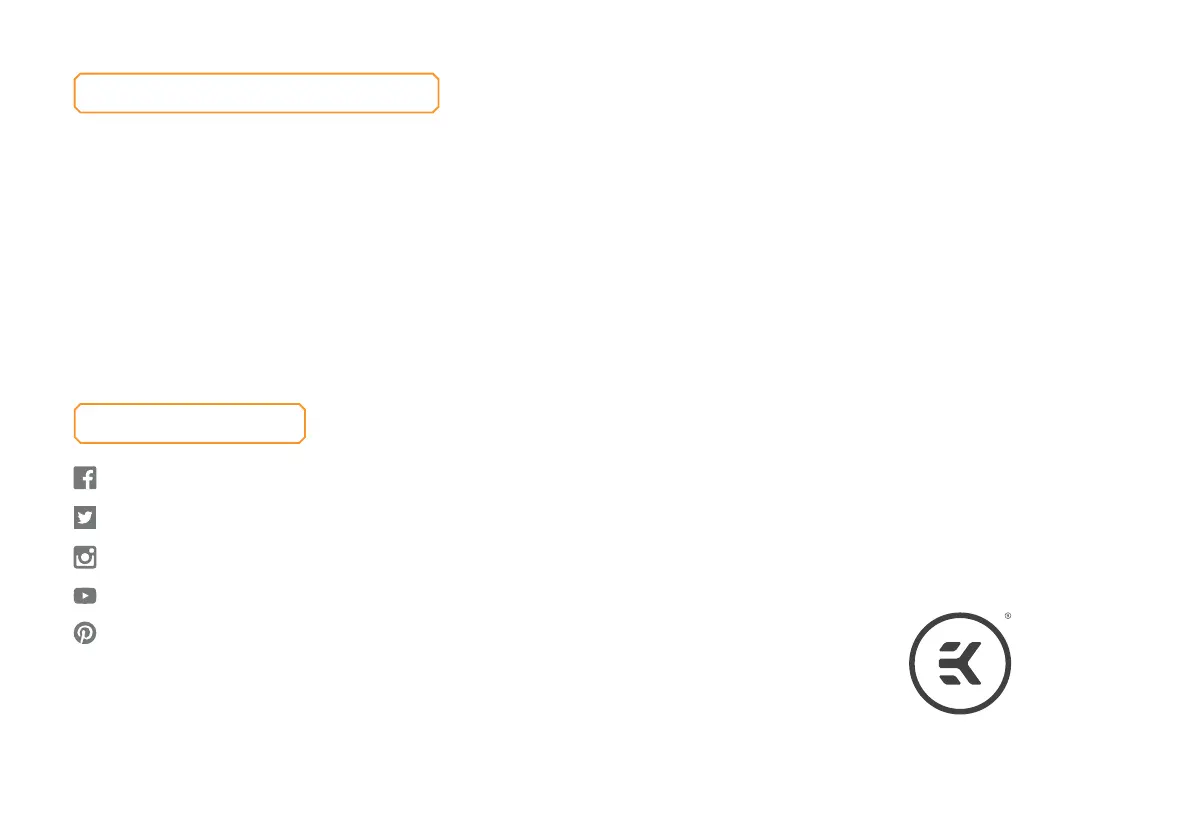Click the last social media icon in list

85,634
